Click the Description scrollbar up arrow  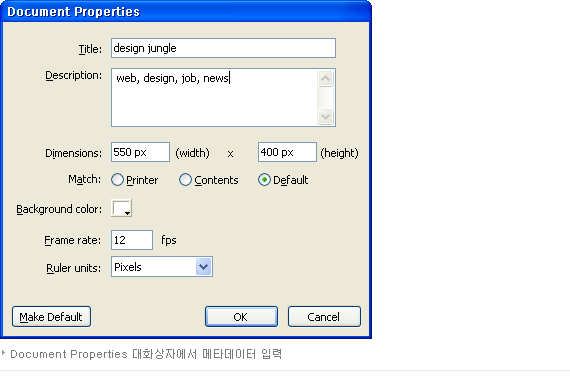coord(325,79)
